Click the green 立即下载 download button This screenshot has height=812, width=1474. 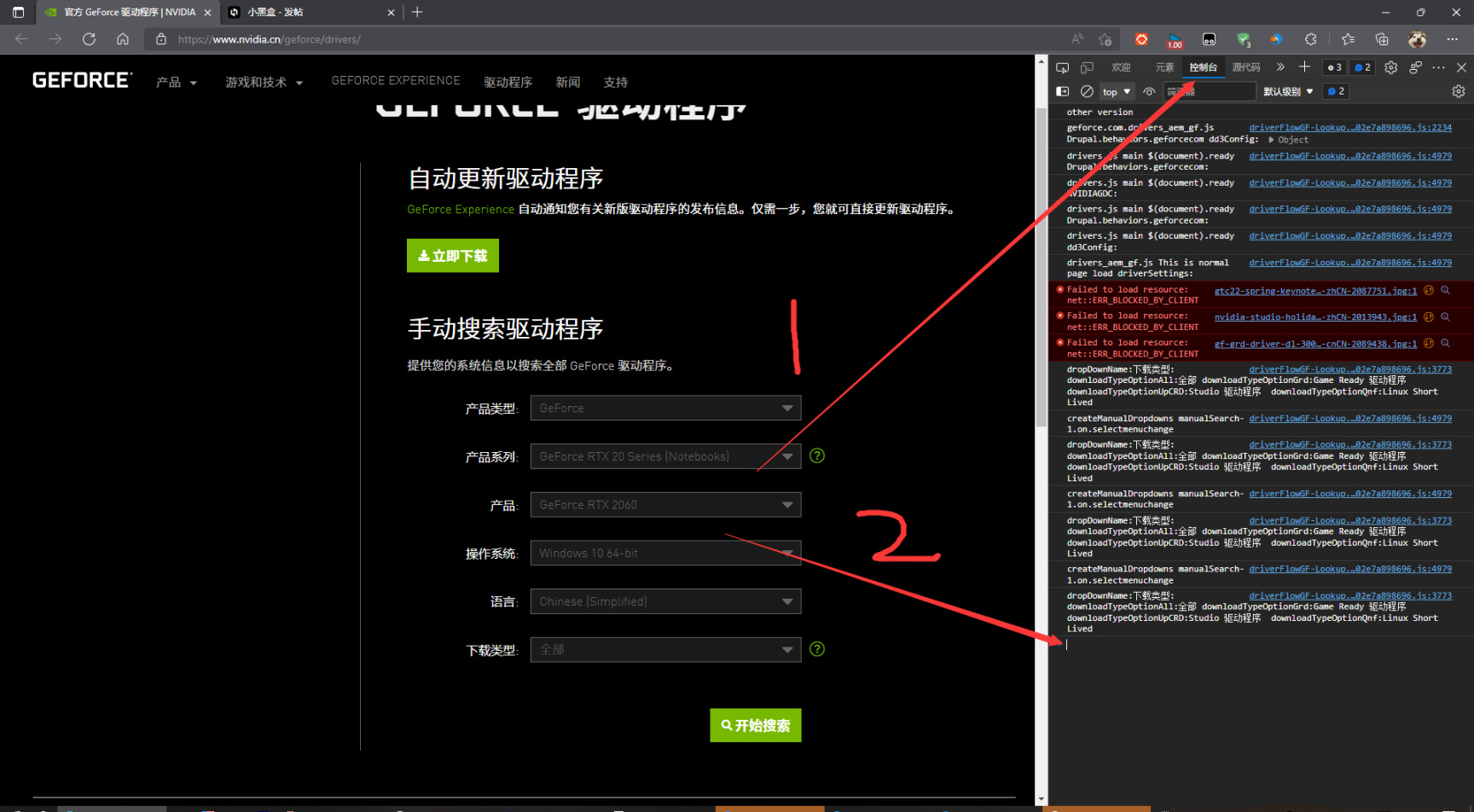click(453, 256)
